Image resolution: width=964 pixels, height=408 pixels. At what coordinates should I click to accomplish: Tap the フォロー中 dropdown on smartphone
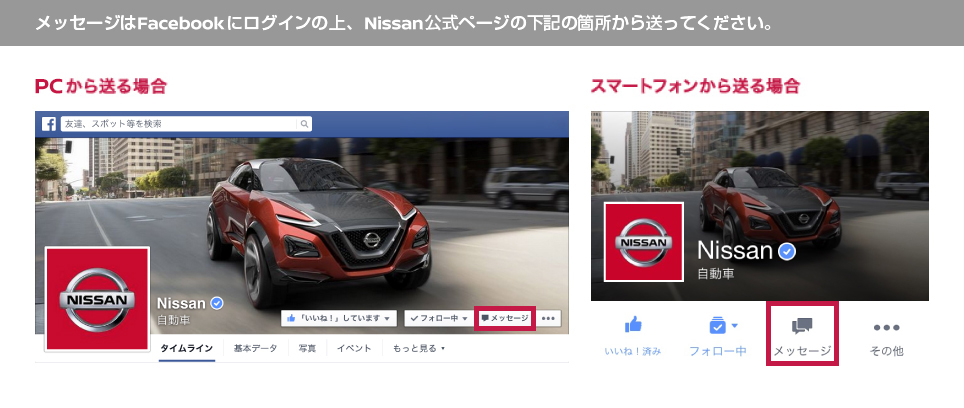(717, 327)
